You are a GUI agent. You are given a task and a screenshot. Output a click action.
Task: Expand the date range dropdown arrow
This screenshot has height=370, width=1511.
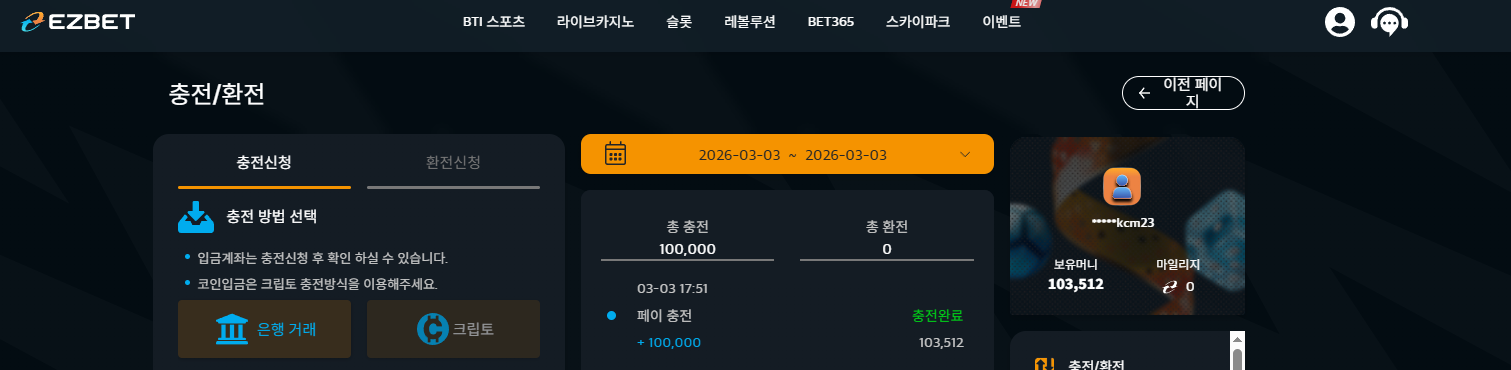965,154
